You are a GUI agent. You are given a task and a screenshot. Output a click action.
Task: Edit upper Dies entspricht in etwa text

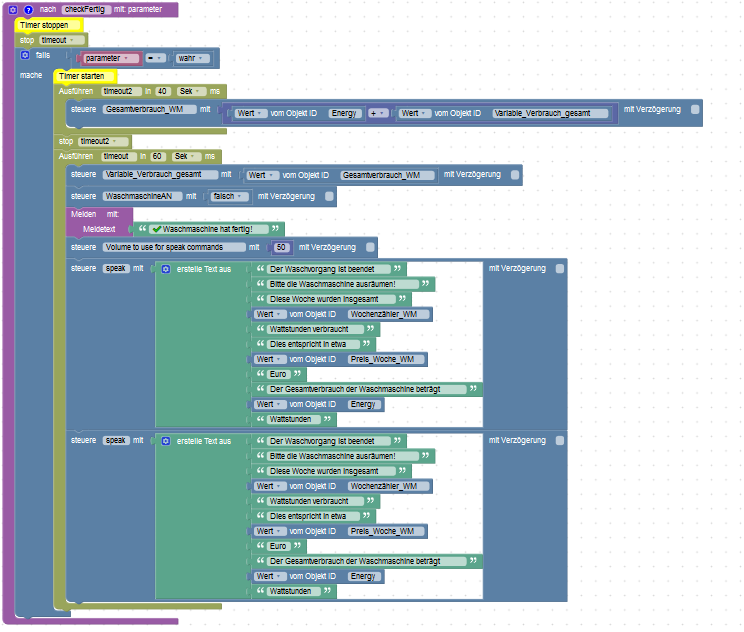tap(313, 344)
